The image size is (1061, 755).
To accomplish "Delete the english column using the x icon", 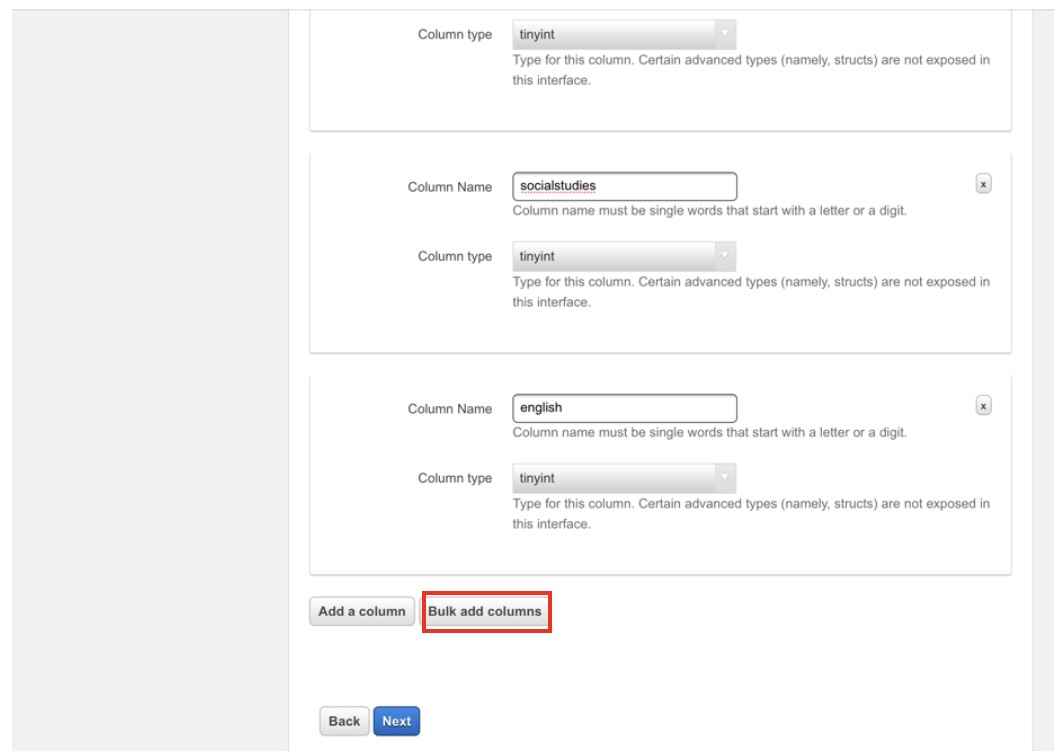I will coord(984,407).
